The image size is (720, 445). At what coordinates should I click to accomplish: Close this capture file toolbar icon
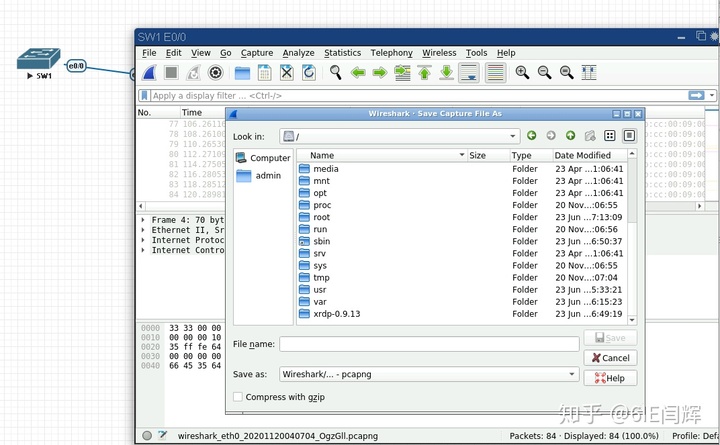[x=287, y=73]
